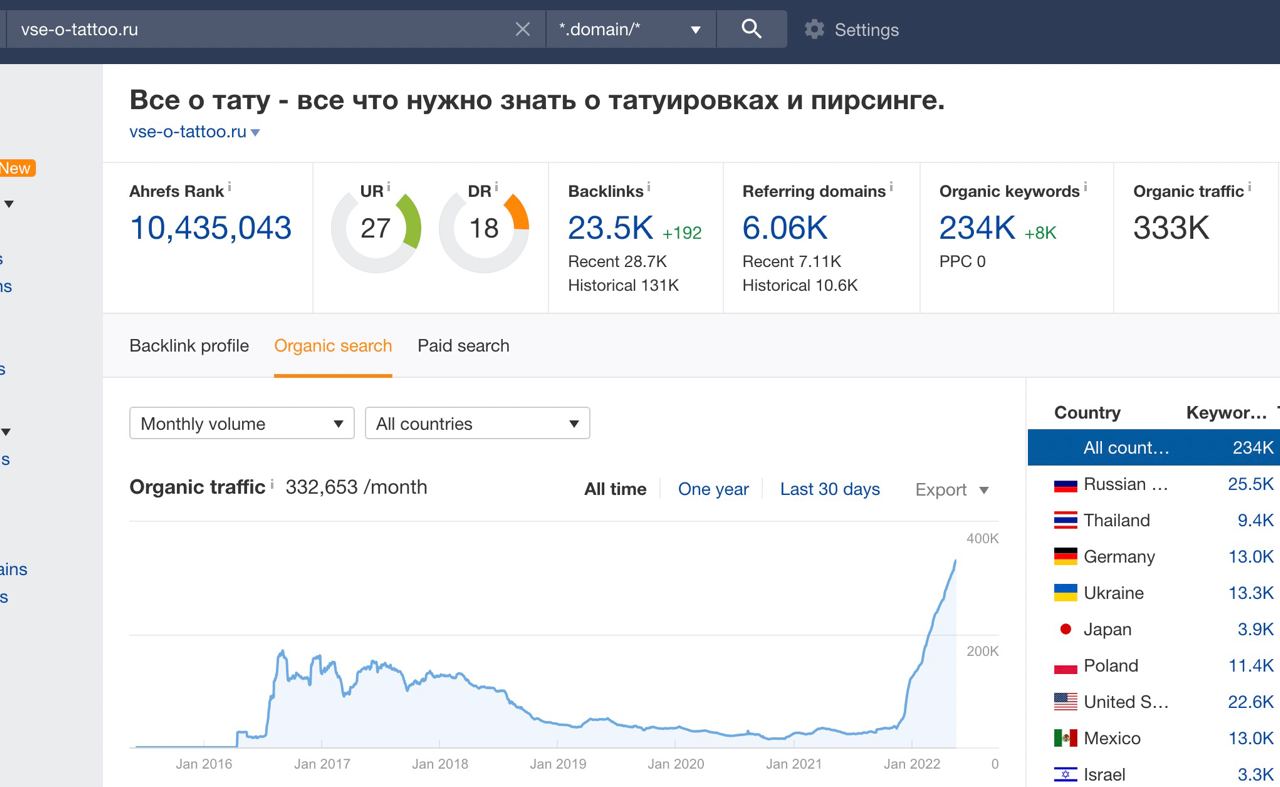Click Japan's 3.9K keywords value
The height and width of the screenshot is (787, 1280).
pos(1255,629)
